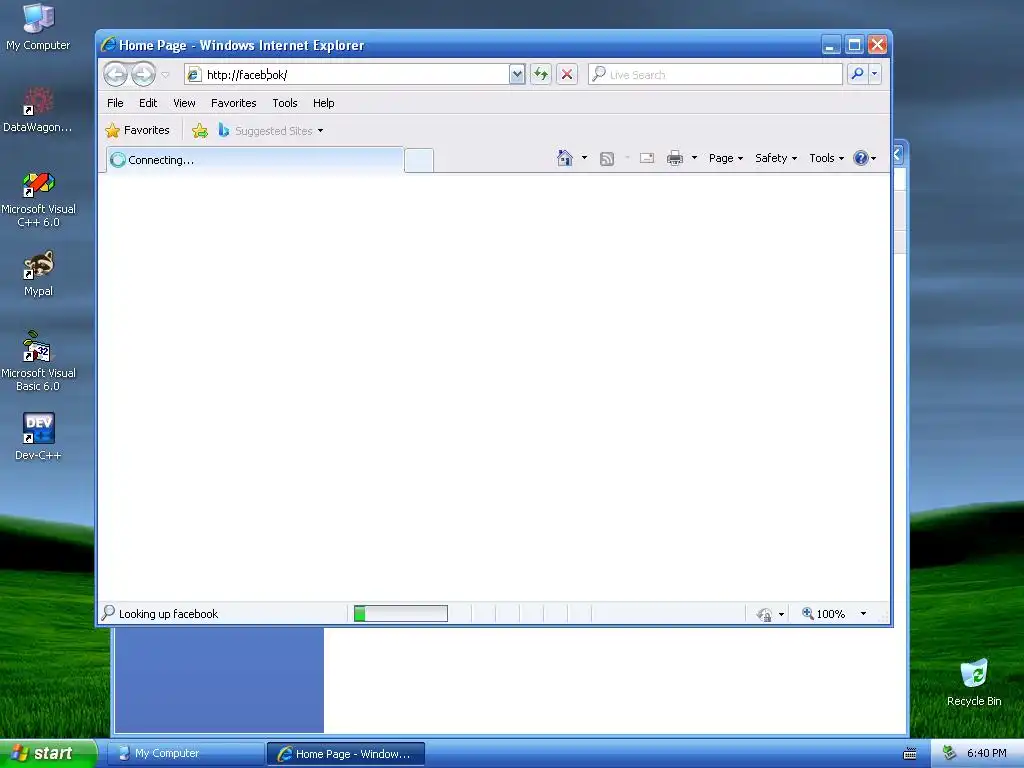
Task: Open the Page command bar menu
Action: point(726,158)
